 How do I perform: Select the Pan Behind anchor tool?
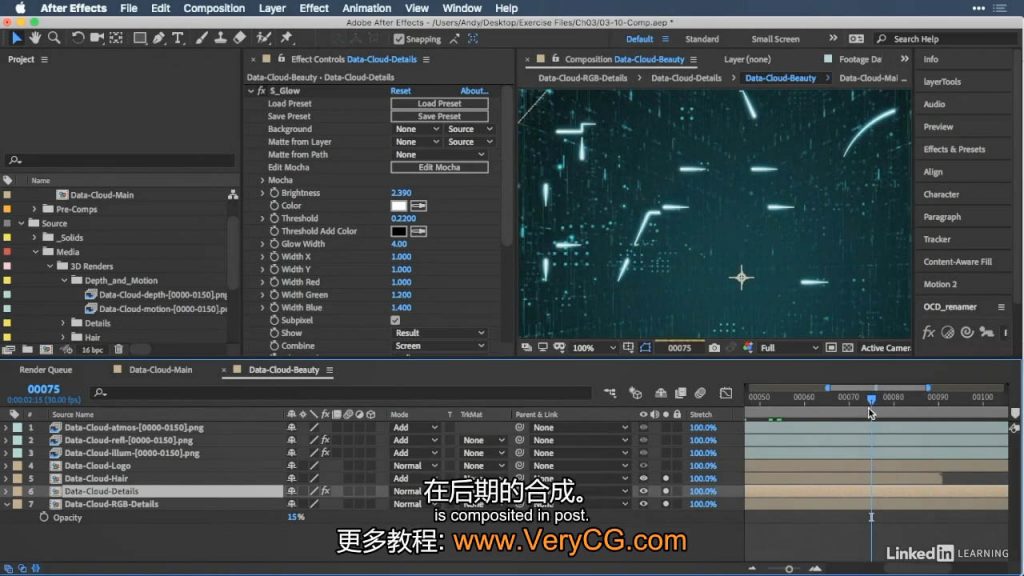tap(116, 38)
